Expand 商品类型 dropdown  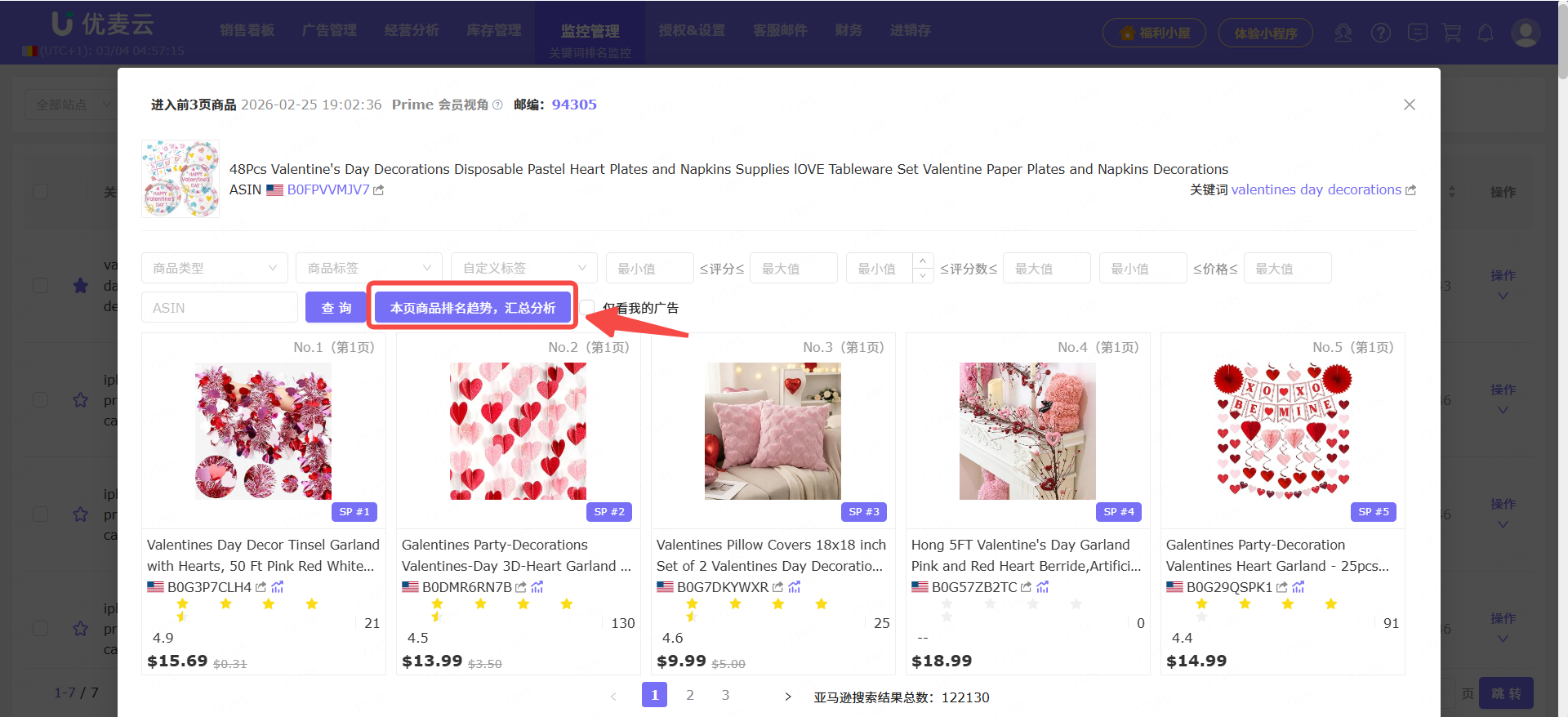(x=215, y=268)
